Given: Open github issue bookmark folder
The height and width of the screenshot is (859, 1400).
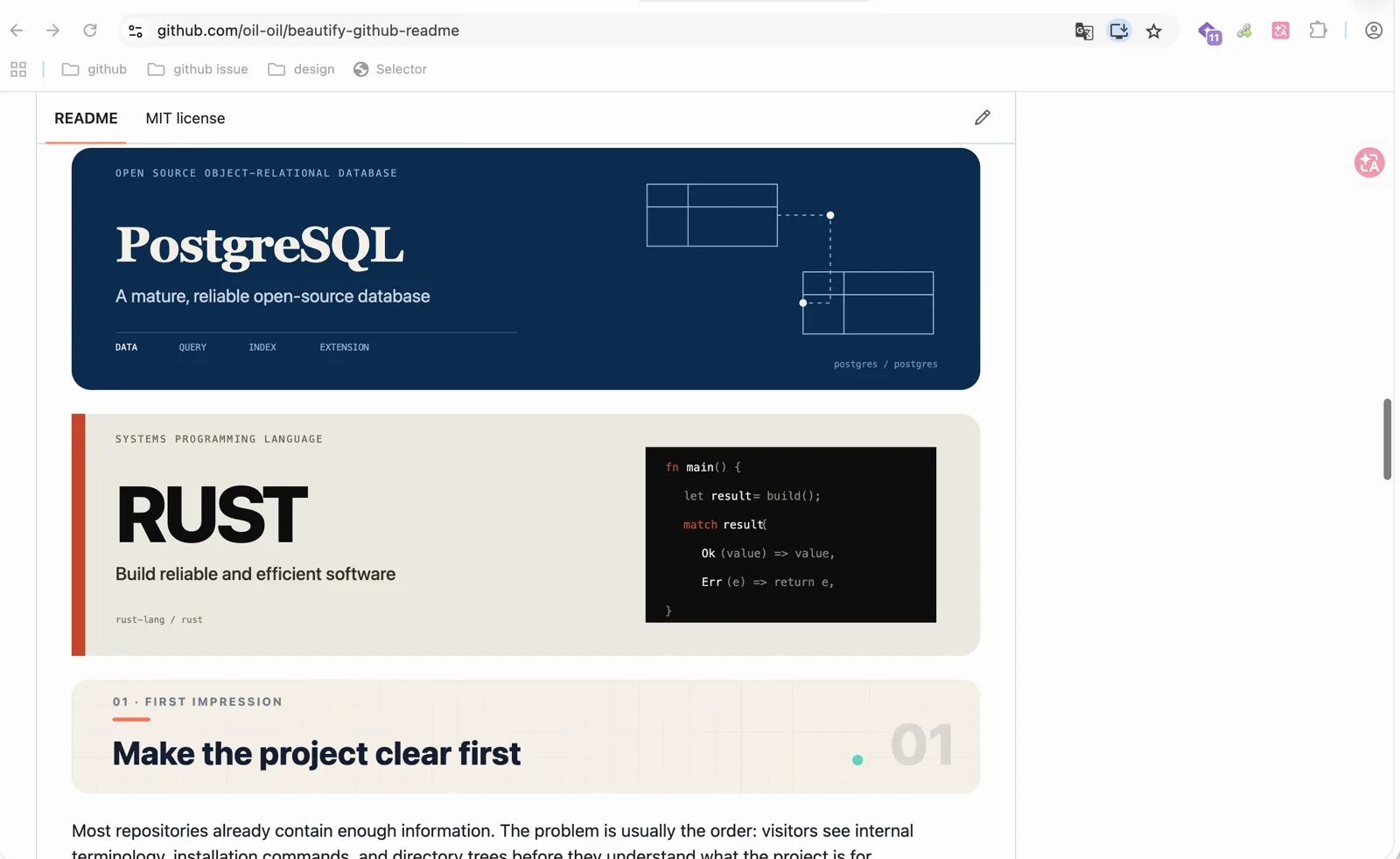Looking at the screenshot, I should (x=198, y=69).
